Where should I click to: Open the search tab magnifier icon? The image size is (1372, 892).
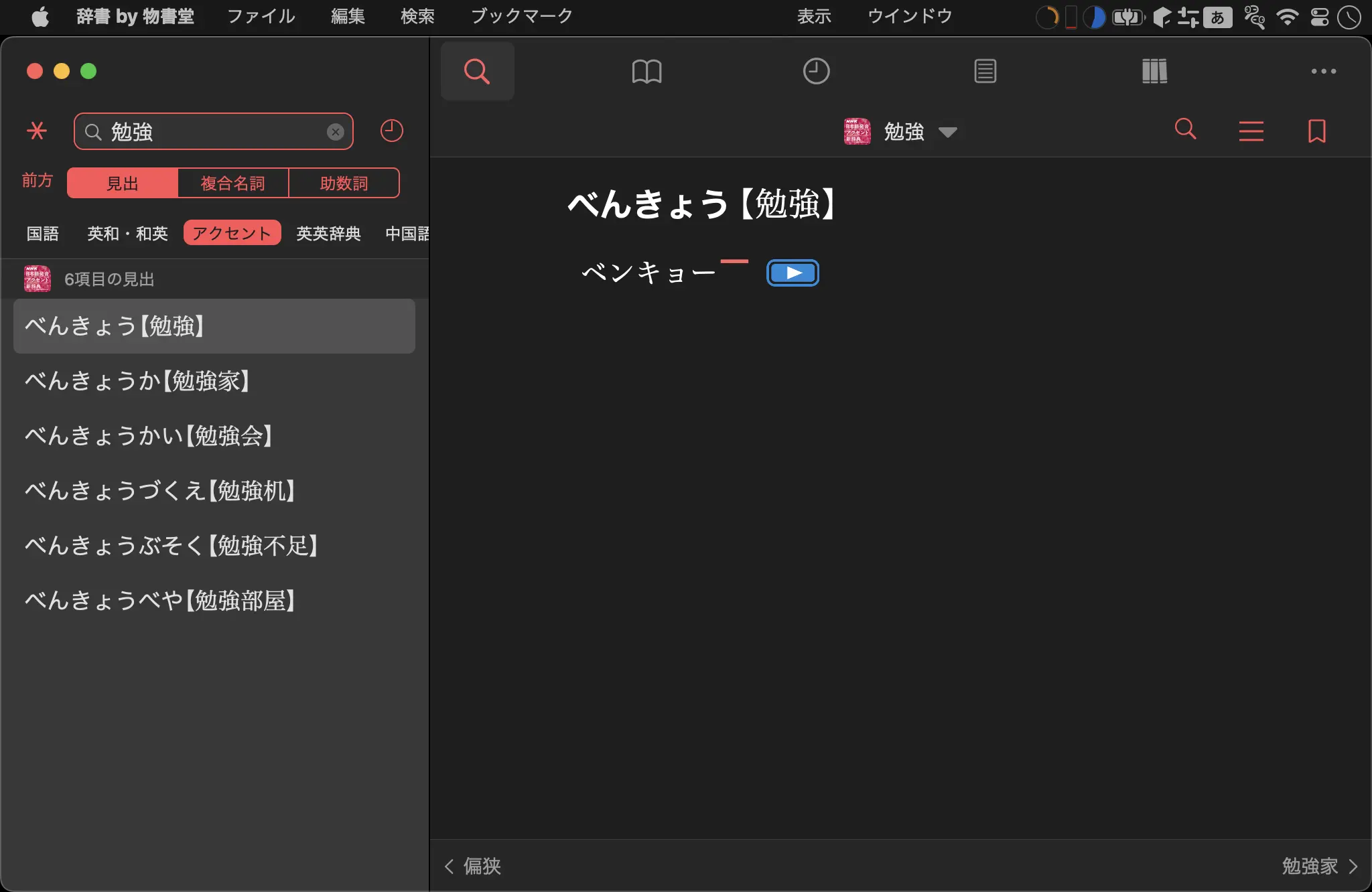point(477,71)
